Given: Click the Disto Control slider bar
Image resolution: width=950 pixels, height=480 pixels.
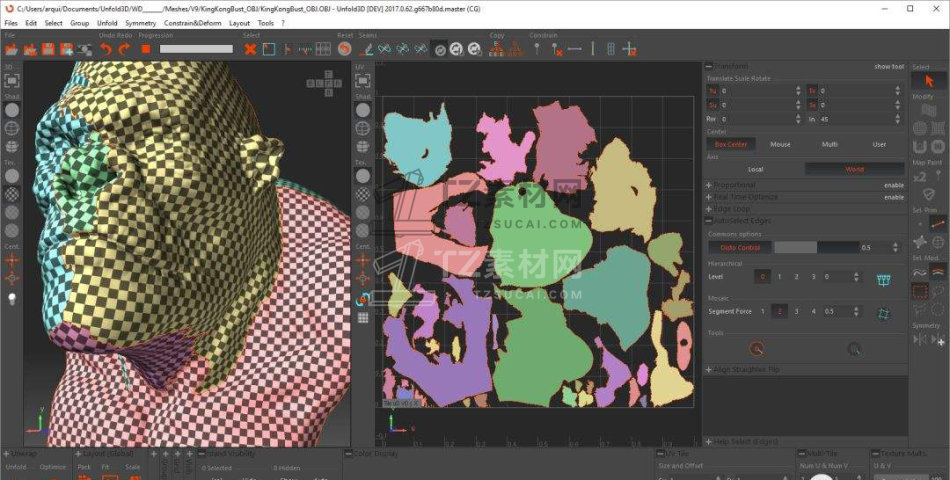Looking at the screenshot, I should tap(815, 247).
